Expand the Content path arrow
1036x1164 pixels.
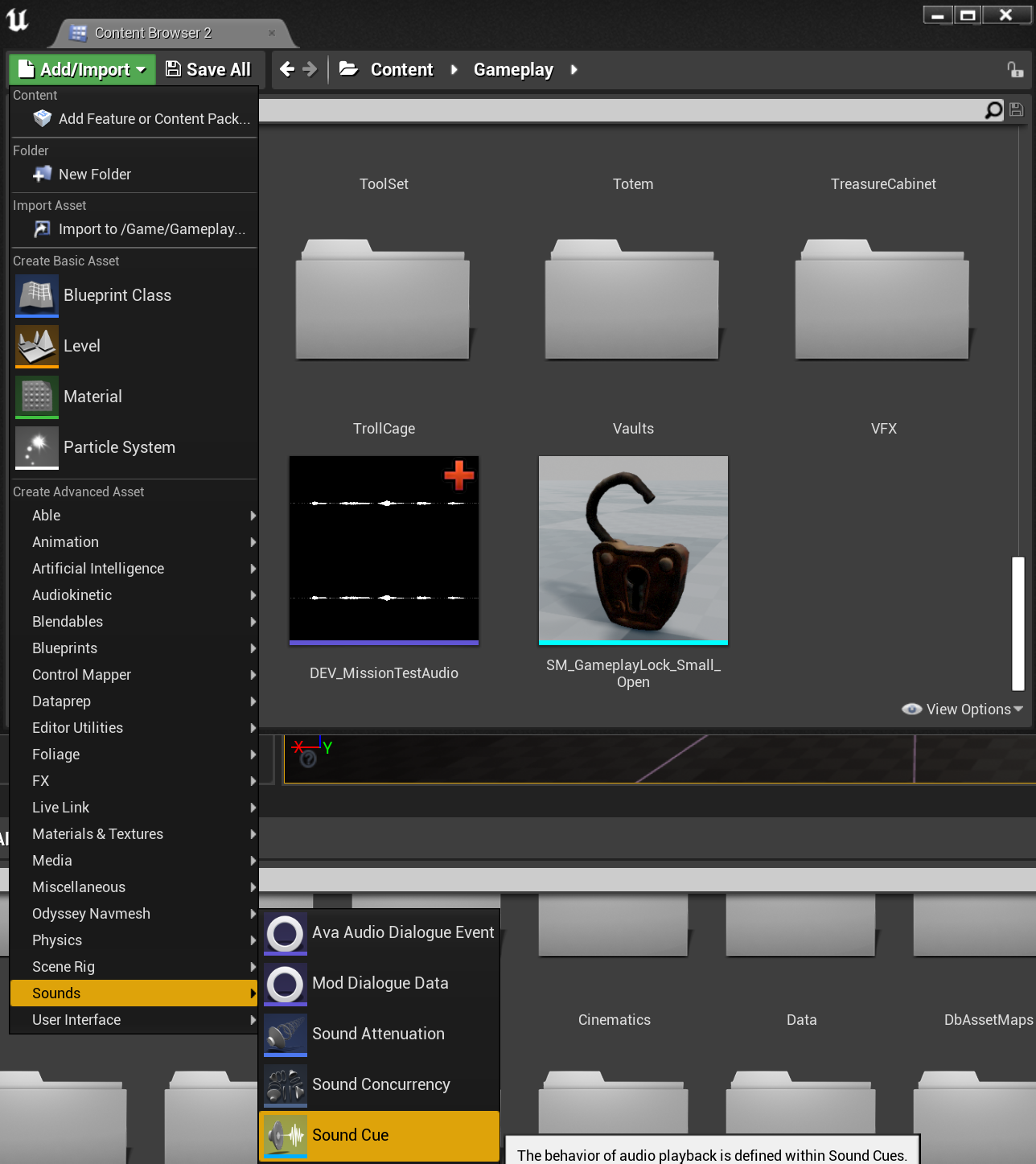[454, 70]
